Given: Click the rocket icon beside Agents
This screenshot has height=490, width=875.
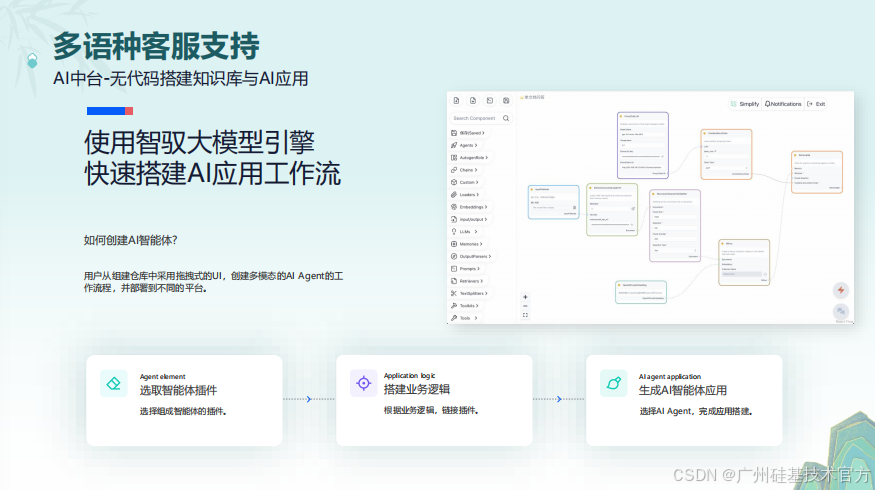Looking at the screenshot, I should click(454, 145).
